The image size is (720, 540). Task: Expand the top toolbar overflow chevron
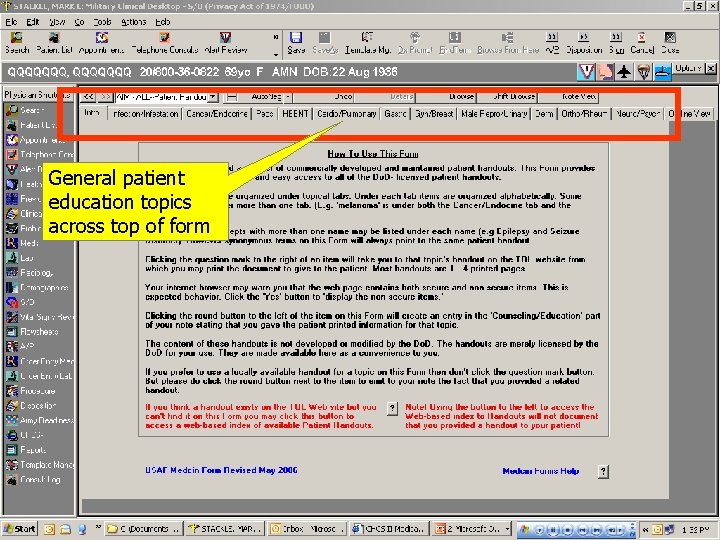(276, 37)
